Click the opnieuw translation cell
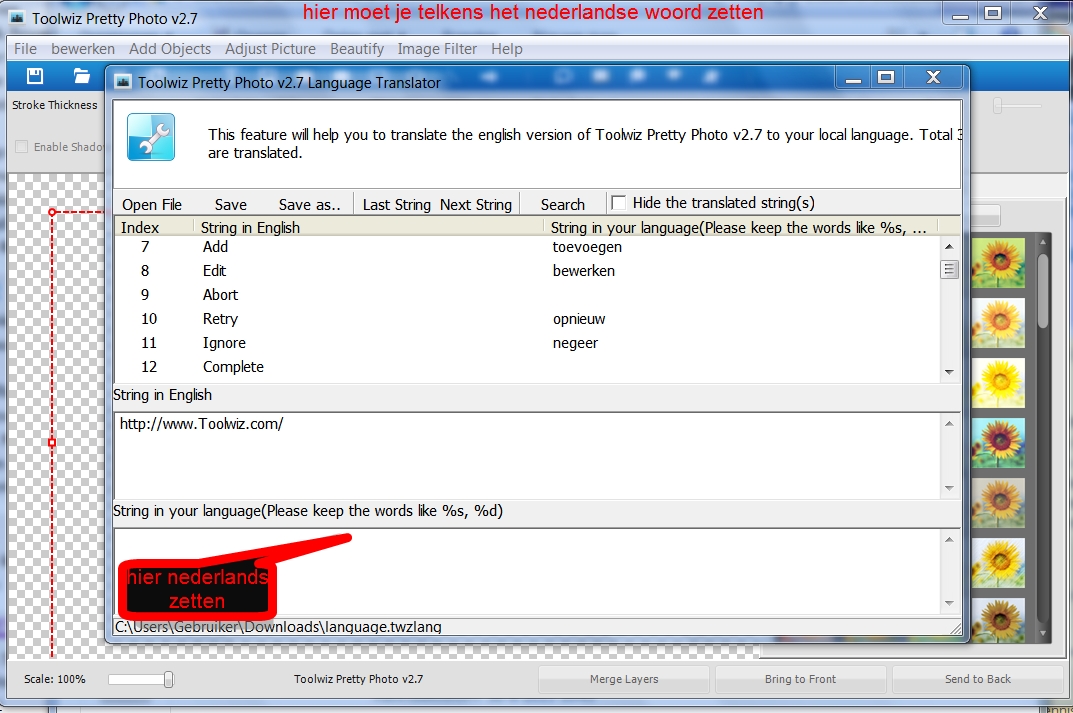The image size is (1073, 713). (579, 319)
